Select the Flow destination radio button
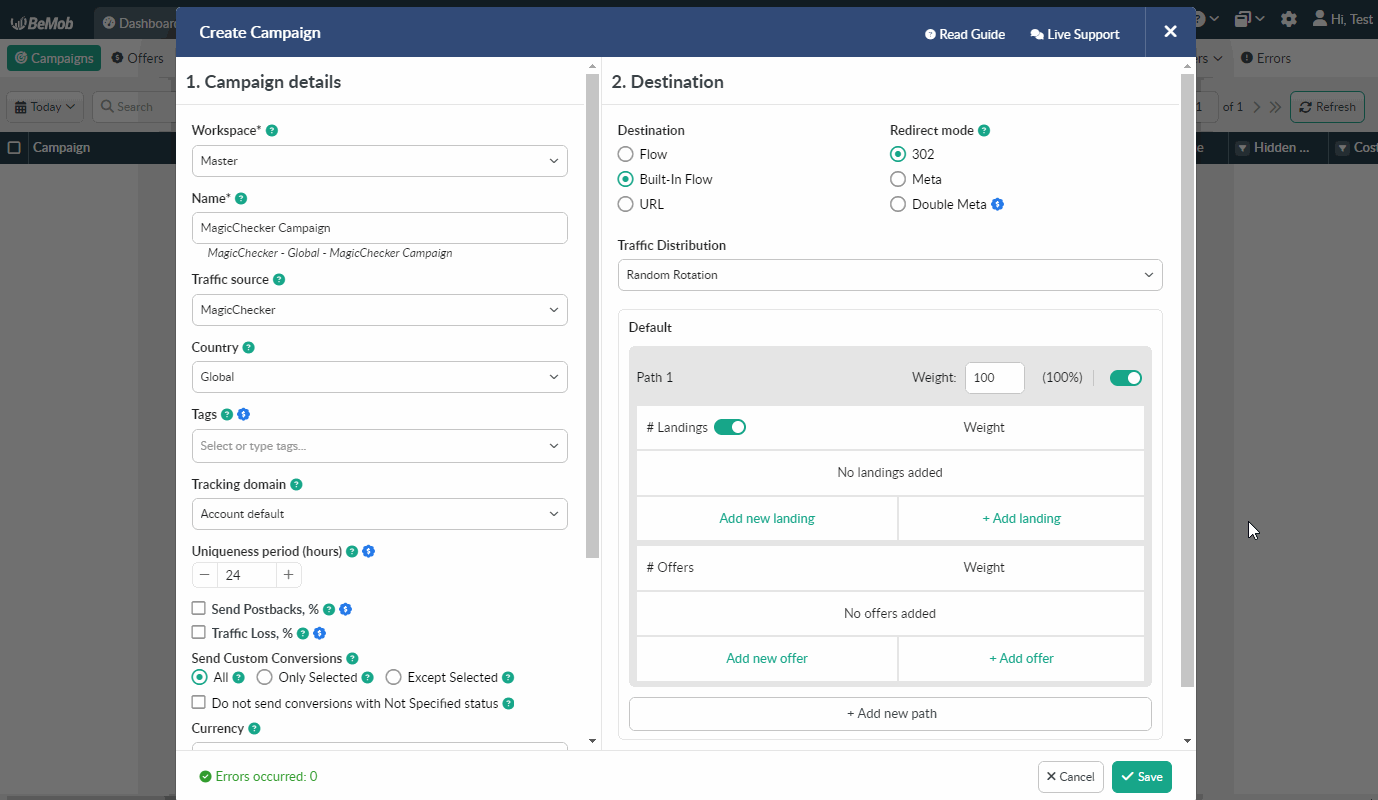 pyautogui.click(x=626, y=154)
